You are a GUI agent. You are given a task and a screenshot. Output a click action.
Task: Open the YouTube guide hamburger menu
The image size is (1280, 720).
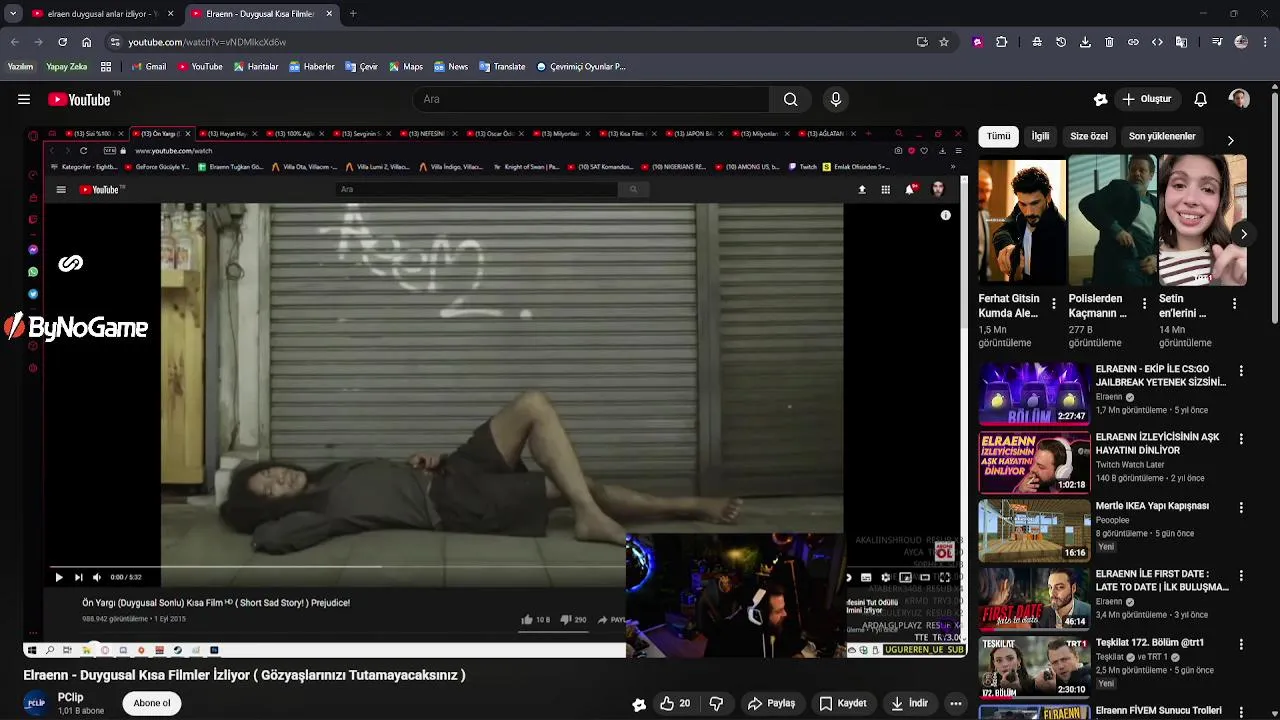pos(24,99)
